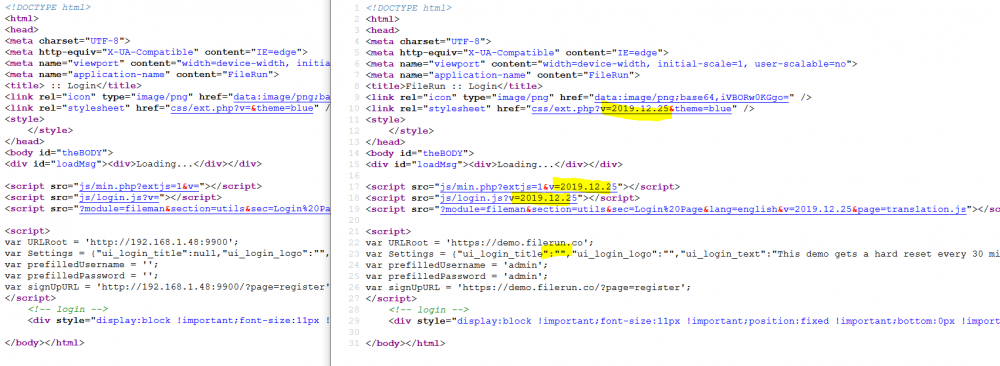Click left pane <!DOCTYPE html> line
1000x366 pixels.
point(47,8)
